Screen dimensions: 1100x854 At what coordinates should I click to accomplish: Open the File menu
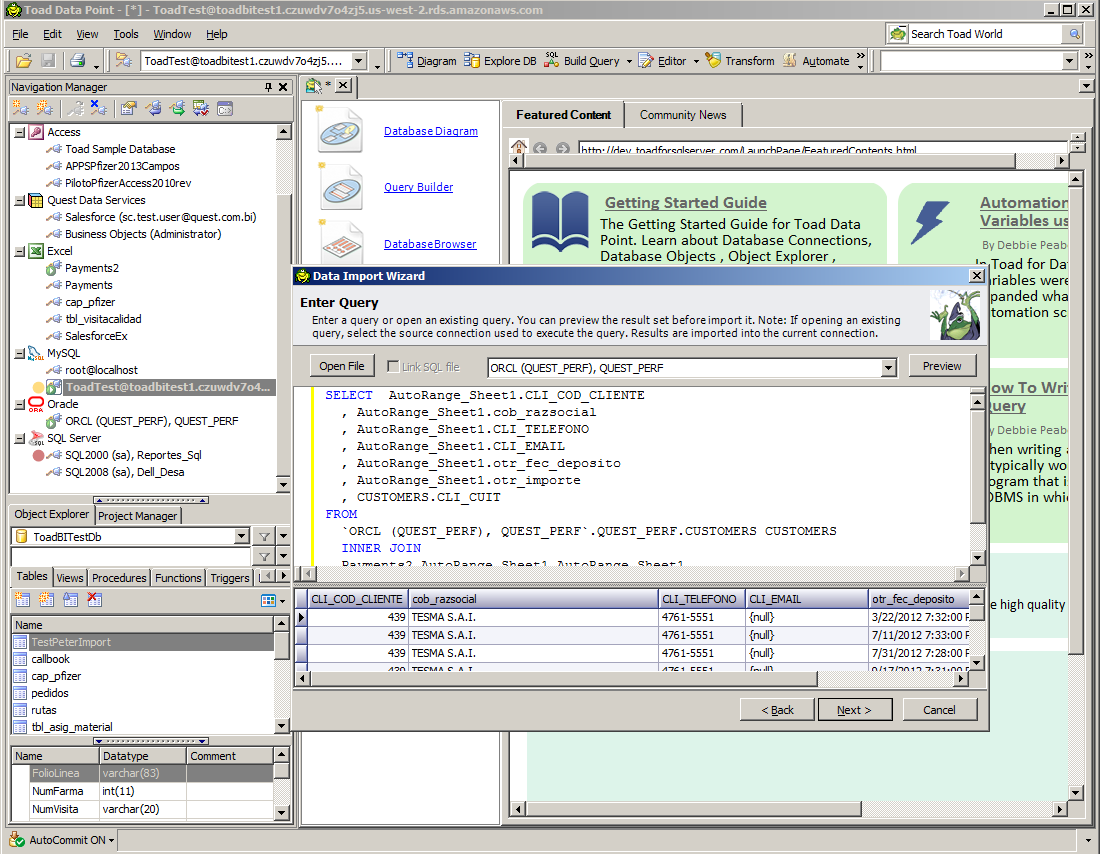(20, 34)
